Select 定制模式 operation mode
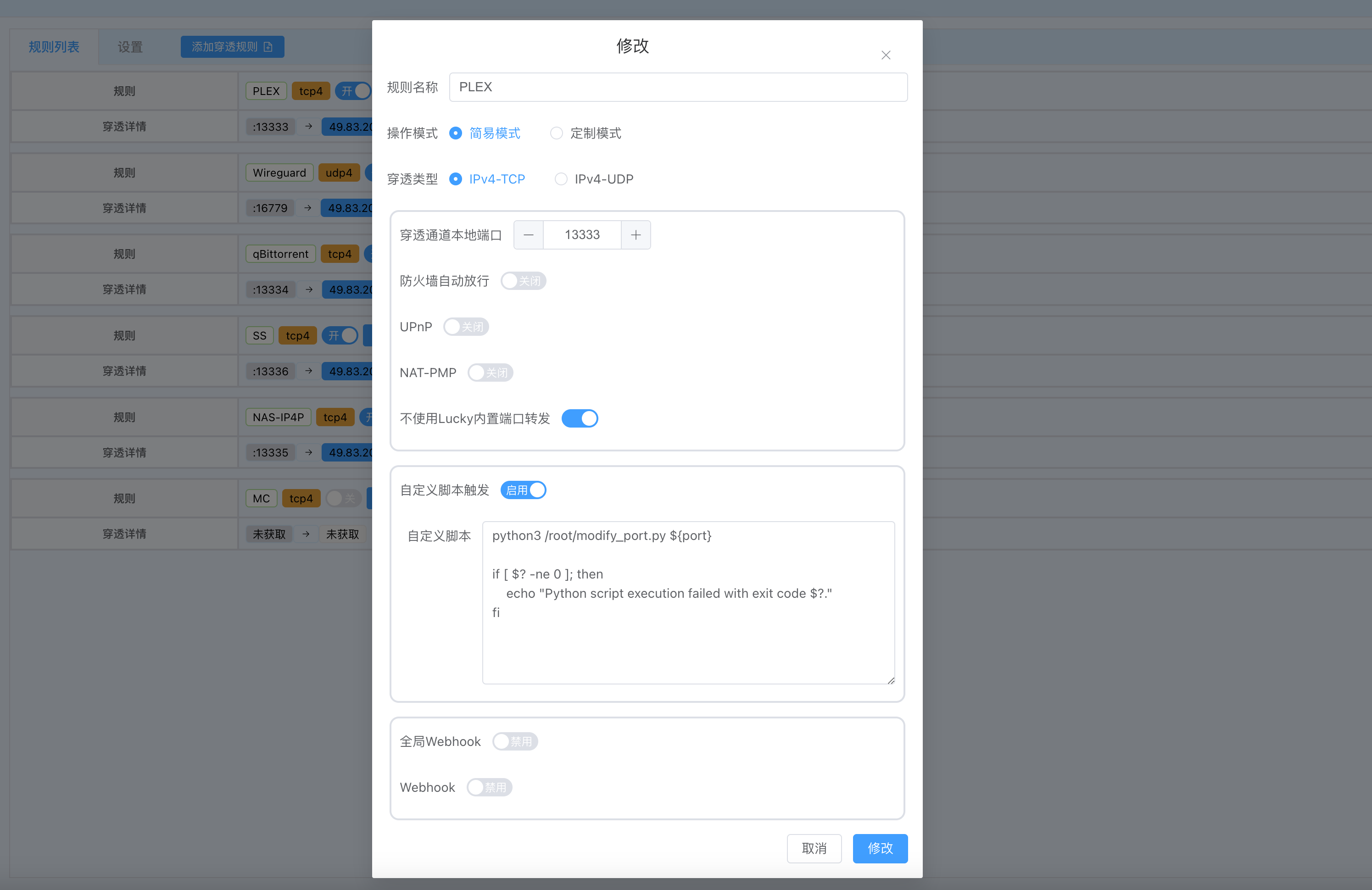 click(556, 133)
